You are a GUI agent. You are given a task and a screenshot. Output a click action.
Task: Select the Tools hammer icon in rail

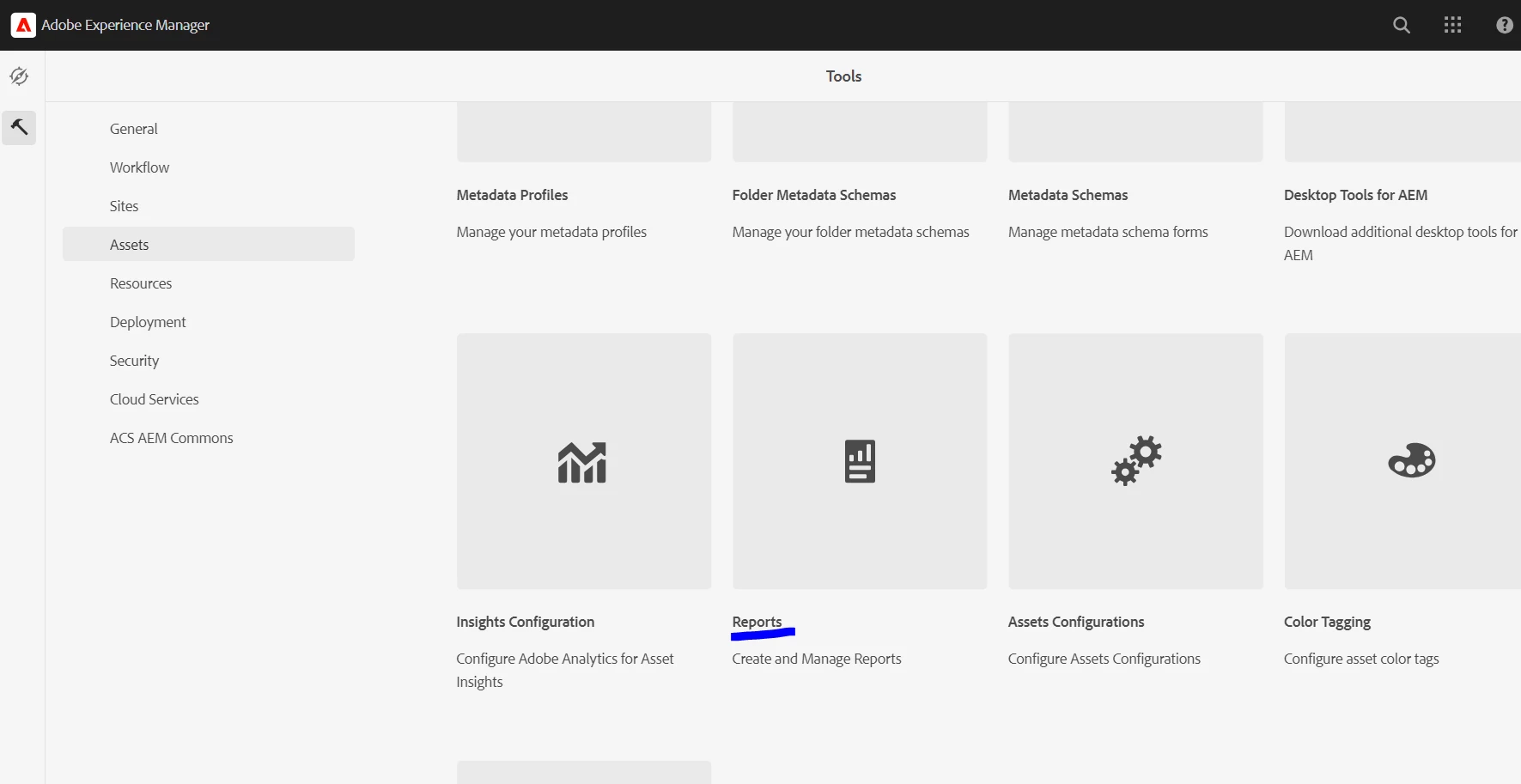(19, 127)
